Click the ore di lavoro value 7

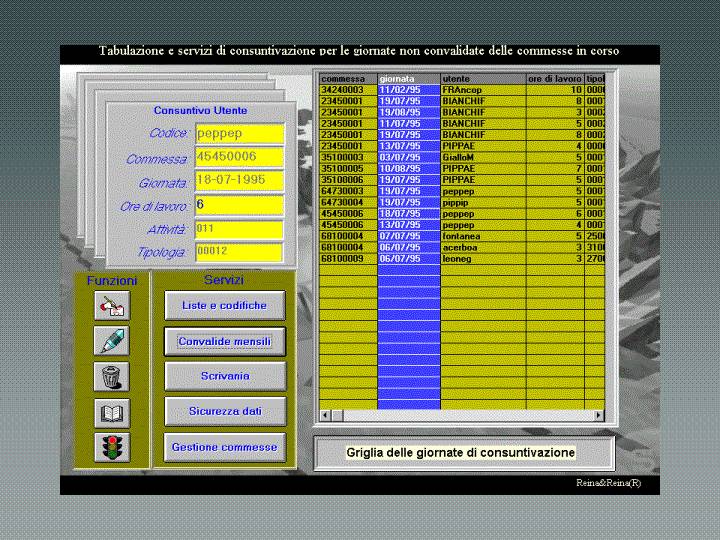point(555,169)
